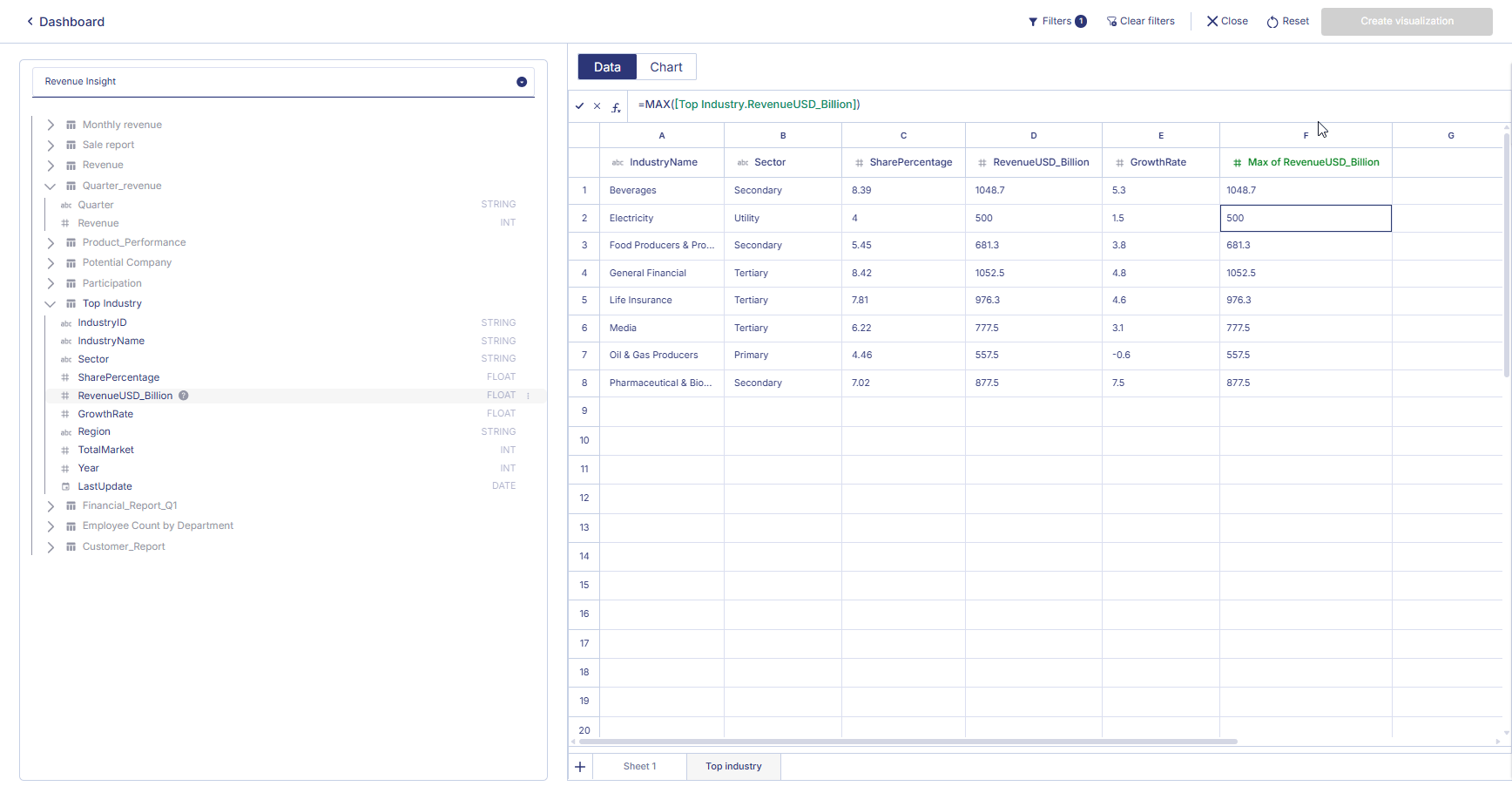Select the GrowthRate field in tree
This screenshot has height=793, width=1512.
tap(105, 414)
